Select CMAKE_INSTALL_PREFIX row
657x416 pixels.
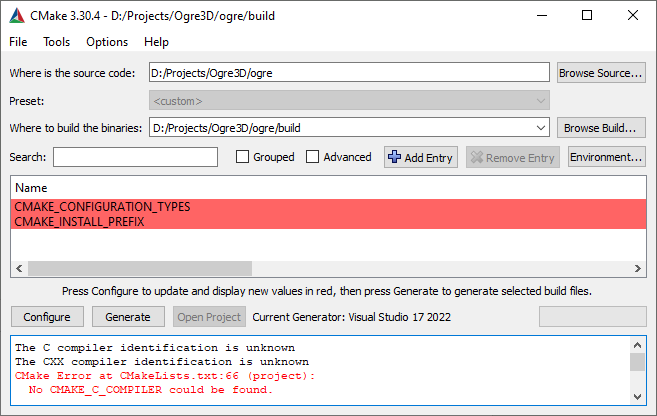(328, 222)
